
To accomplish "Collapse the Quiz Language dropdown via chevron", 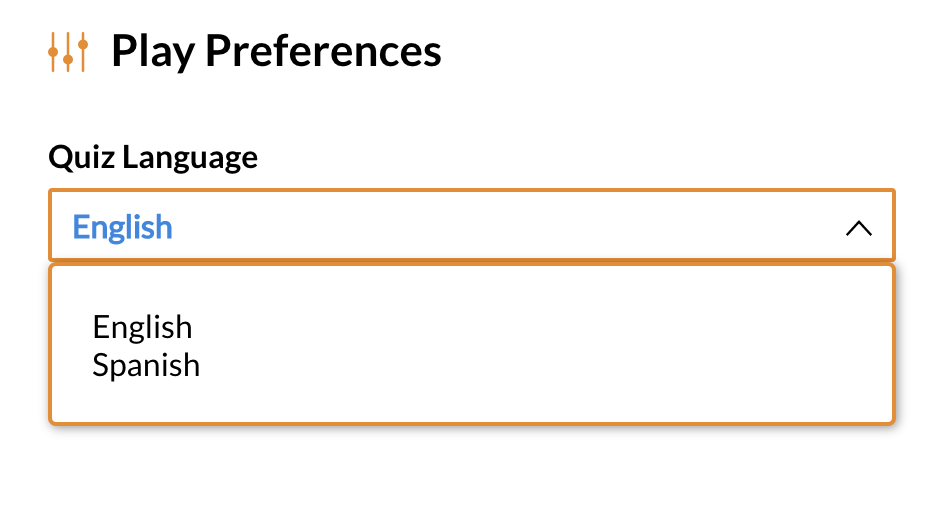I will point(859,228).
